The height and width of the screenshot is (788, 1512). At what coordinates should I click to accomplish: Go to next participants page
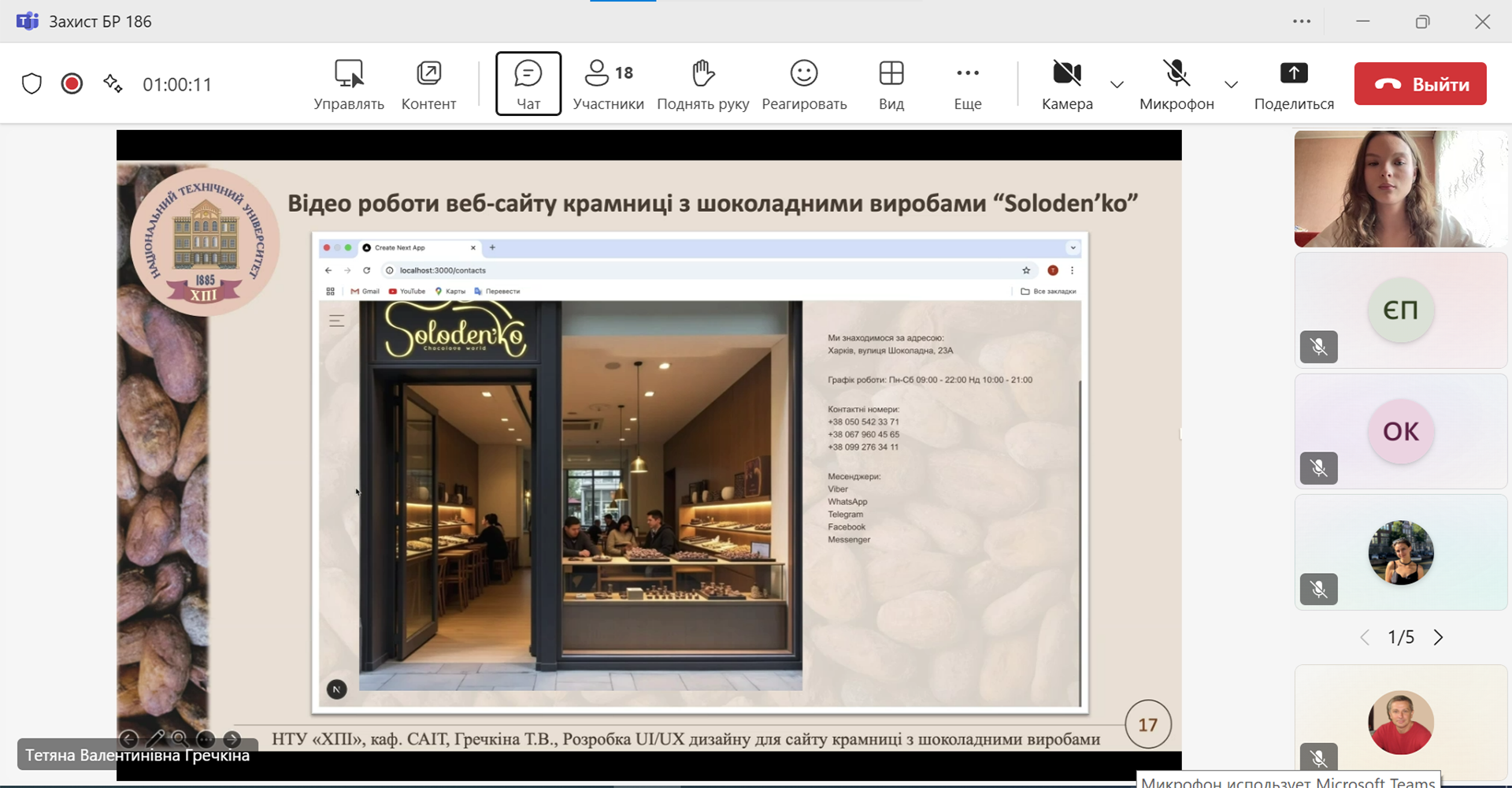[x=1438, y=637]
